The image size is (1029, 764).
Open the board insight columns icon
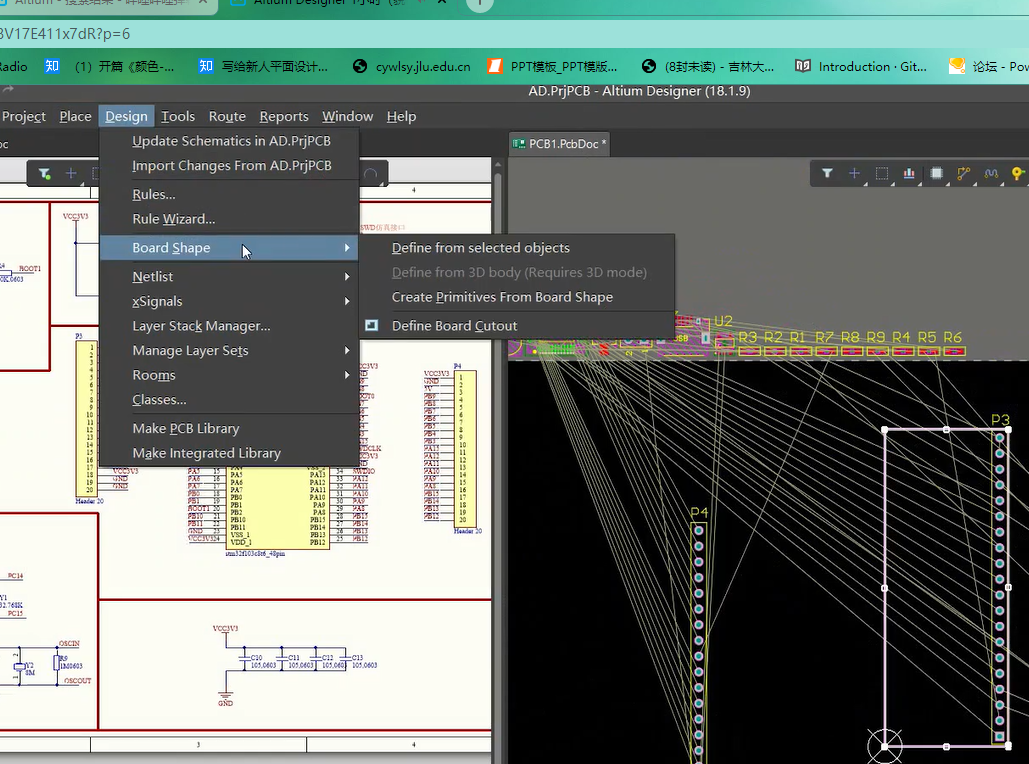tap(909, 173)
